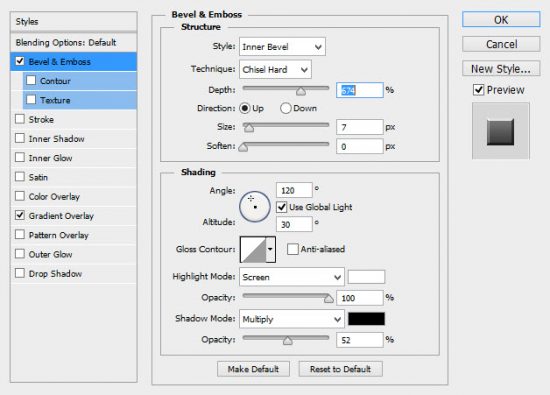The width and height of the screenshot is (550, 395).
Task: Enable the Texture checkbox
Action: tap(31, 100)
